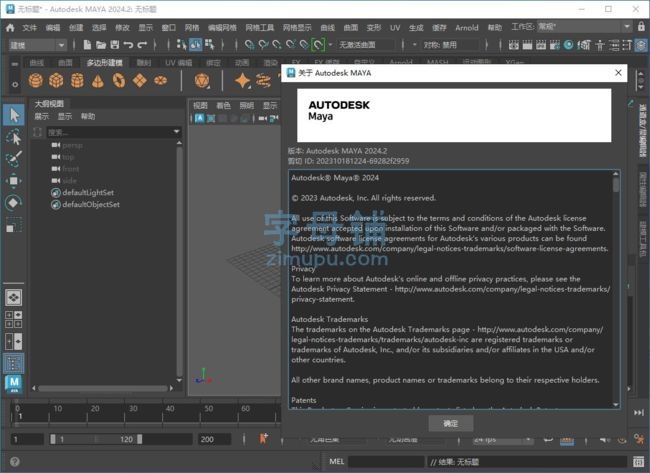This screenshot has height=473, width=650.
Task: Click the MEL command input field
Action: [386, 461]
